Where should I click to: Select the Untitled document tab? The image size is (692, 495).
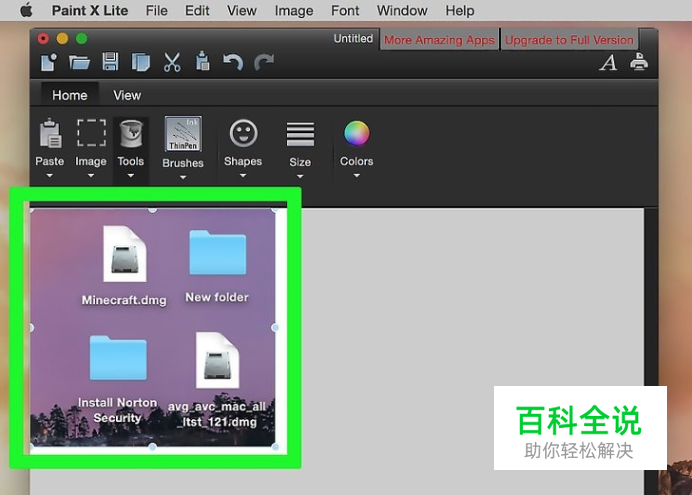coord(353,39)
